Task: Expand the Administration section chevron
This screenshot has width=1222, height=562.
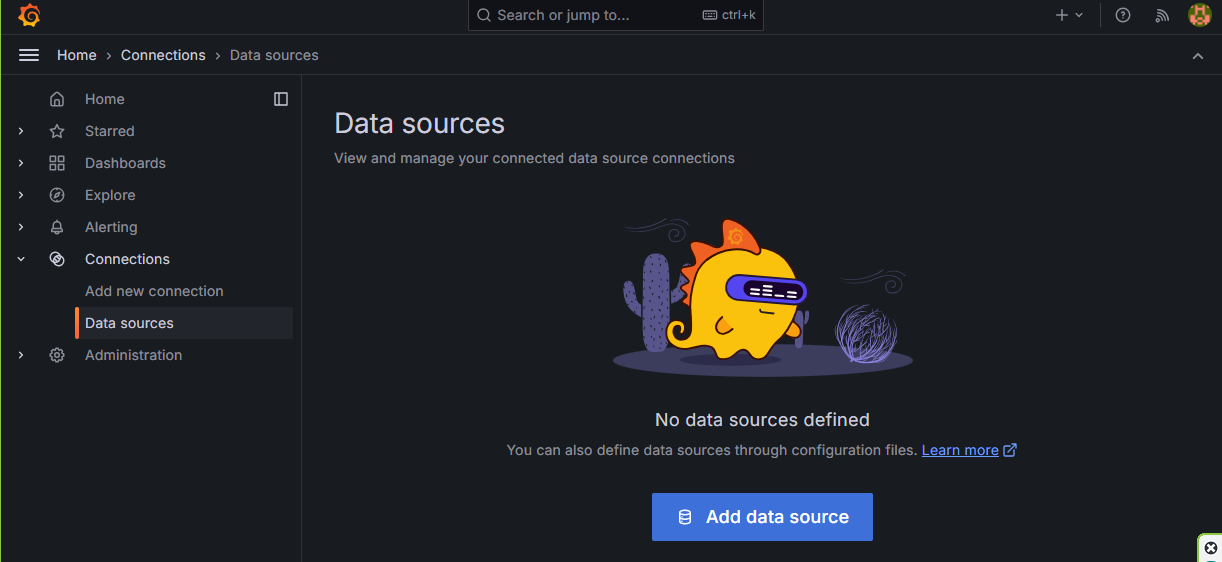Action: click(21, 355)
